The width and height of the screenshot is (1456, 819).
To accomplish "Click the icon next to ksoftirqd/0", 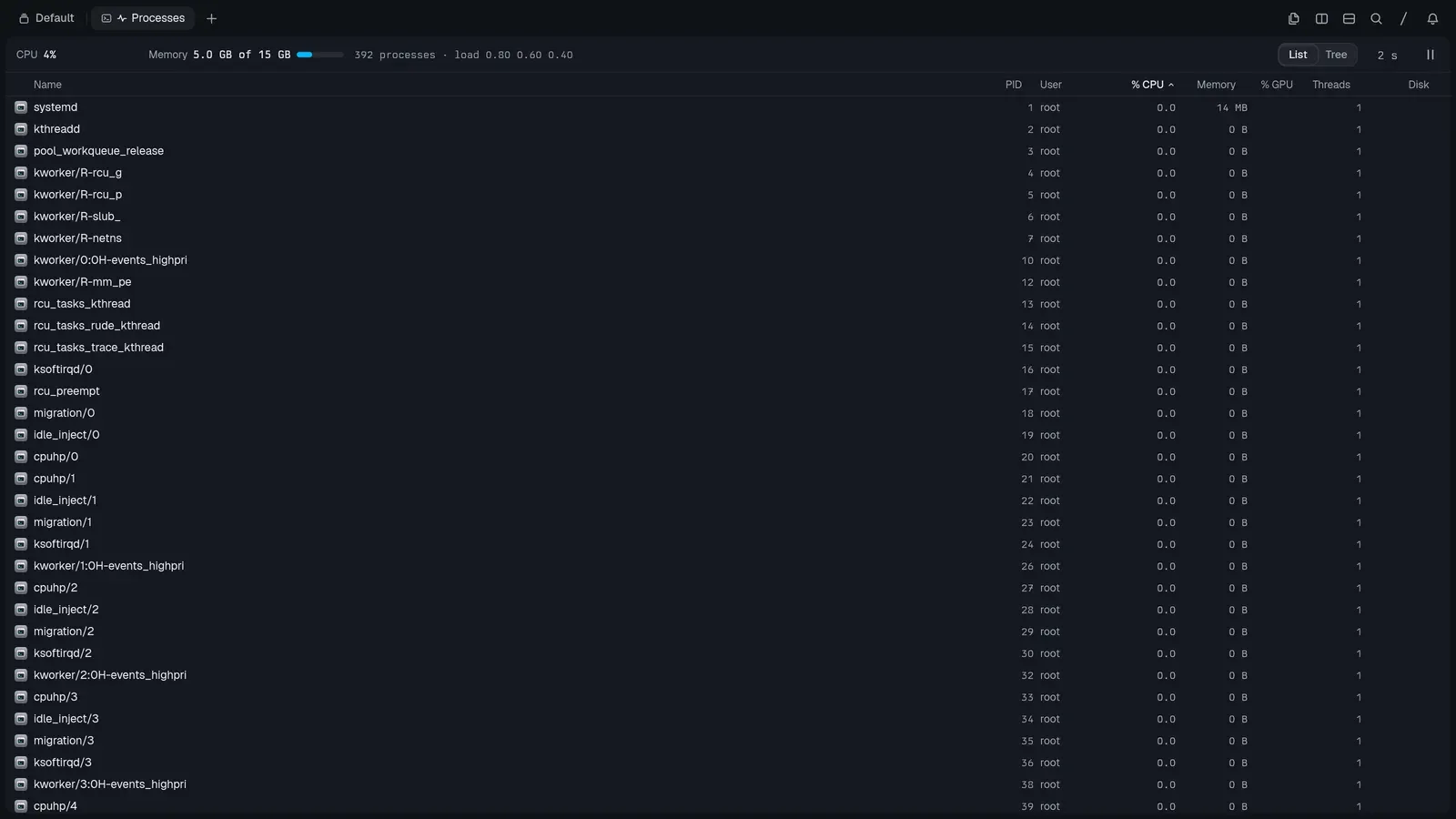I will pos(21,369).
